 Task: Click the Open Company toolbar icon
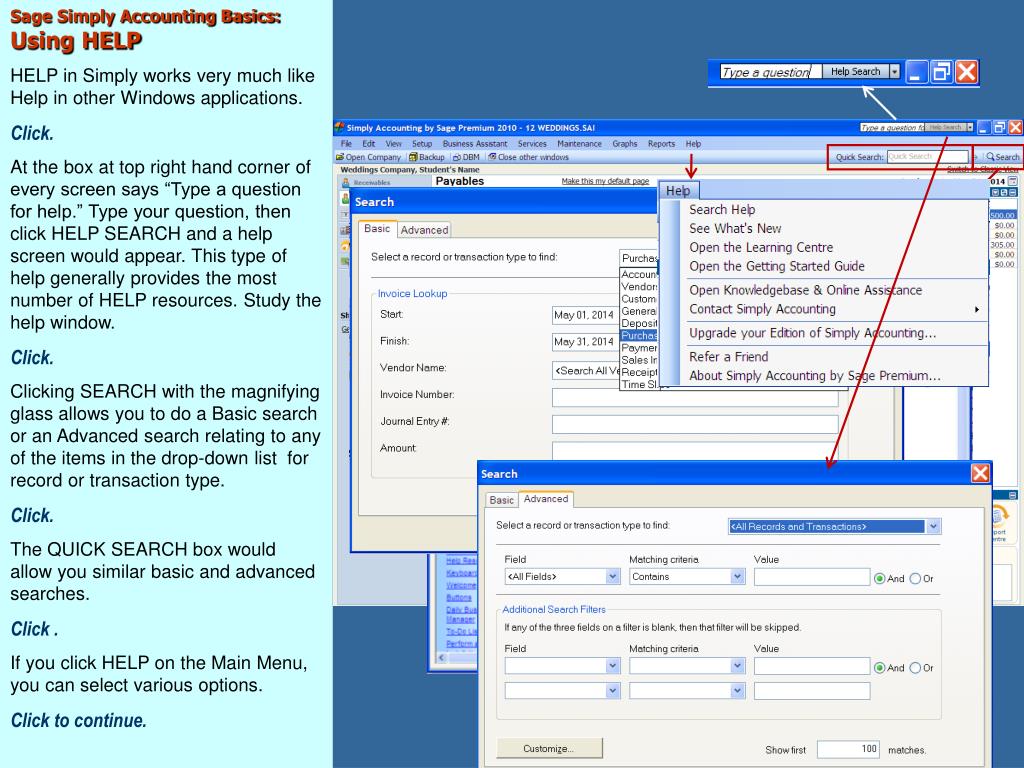(x=340, y=157)
